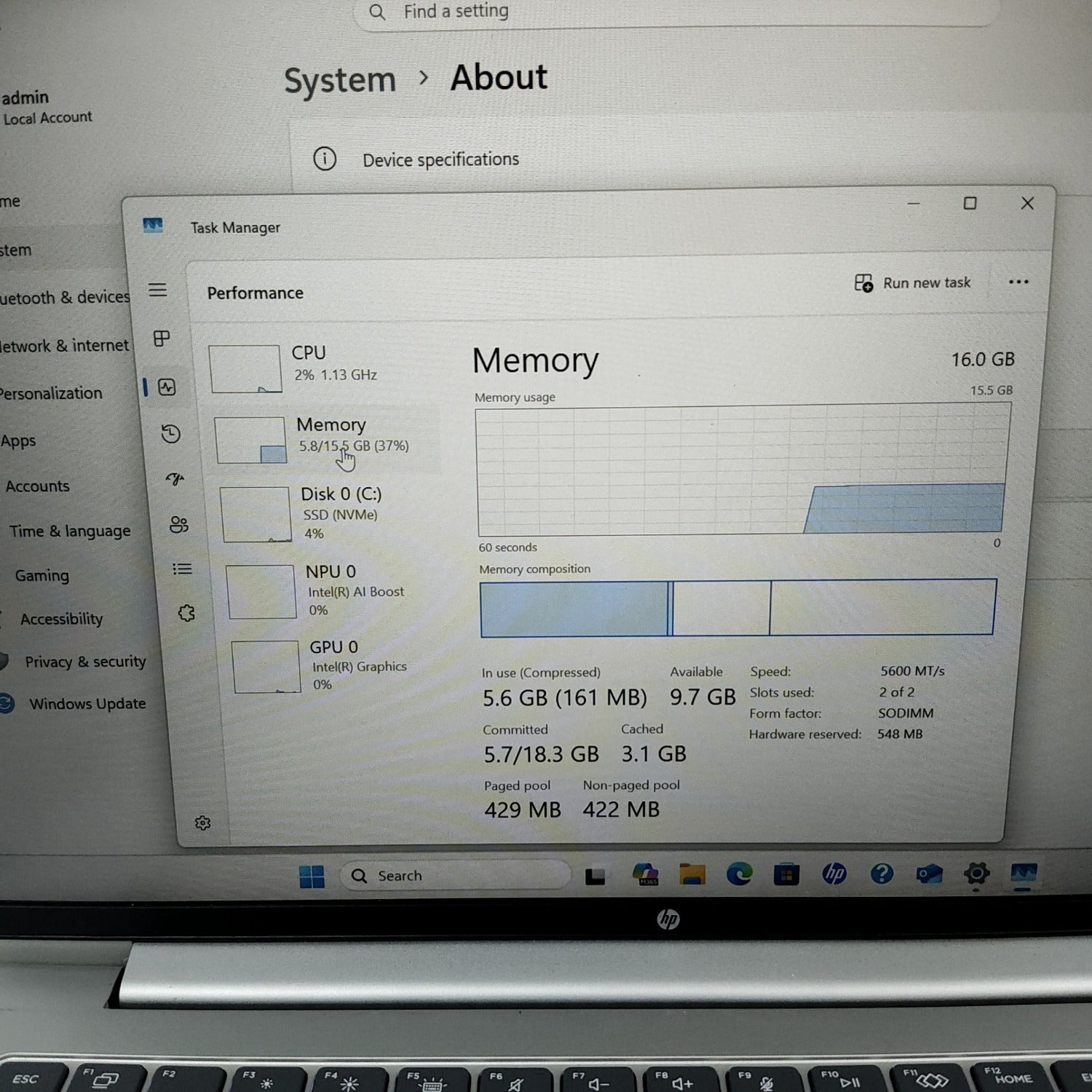Open Task Manager hamburger navigation menu
Screen dimensions: 1092x1092
pos(158,290)
